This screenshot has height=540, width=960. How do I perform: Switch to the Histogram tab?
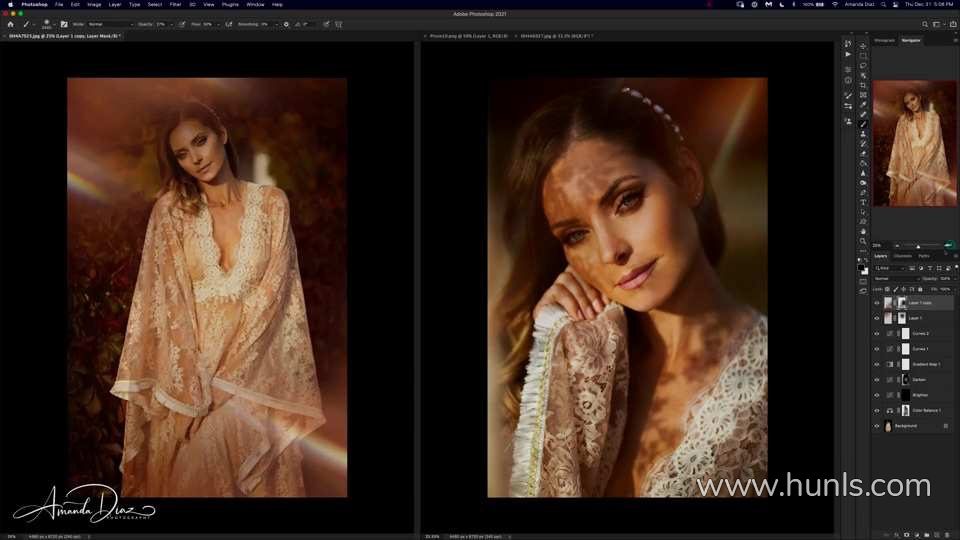pos(884,40)
